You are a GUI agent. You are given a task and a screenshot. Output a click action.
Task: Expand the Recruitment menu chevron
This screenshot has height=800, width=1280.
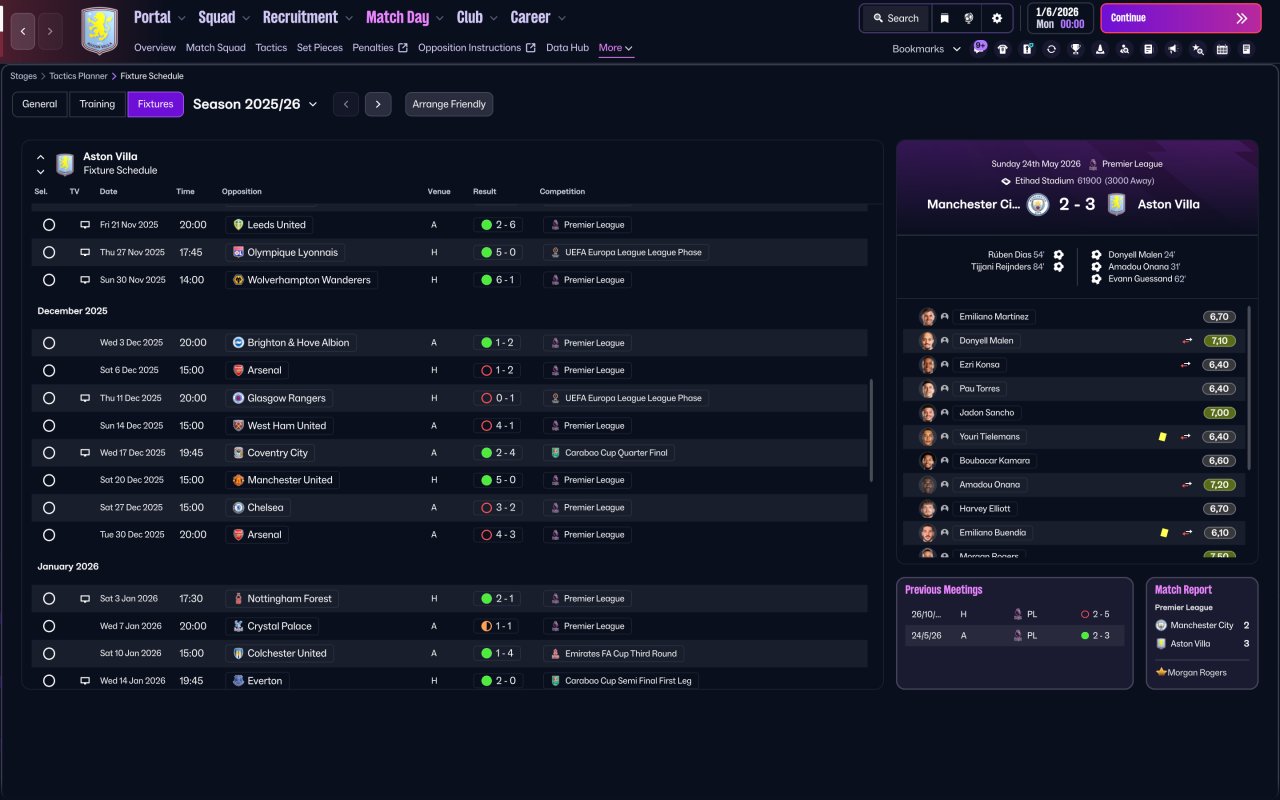tap(348, 18)
